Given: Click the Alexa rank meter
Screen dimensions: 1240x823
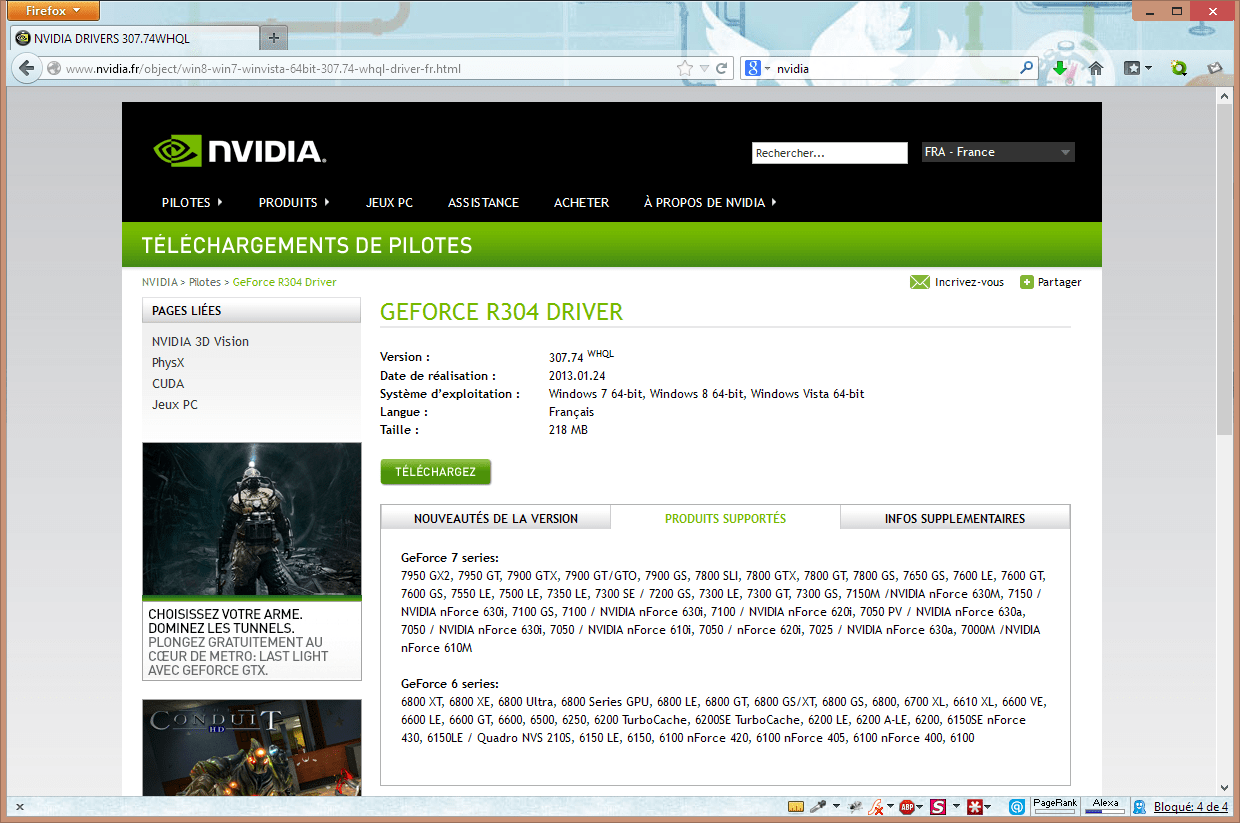Looking at the screenshot, I should coord(1106,806).
